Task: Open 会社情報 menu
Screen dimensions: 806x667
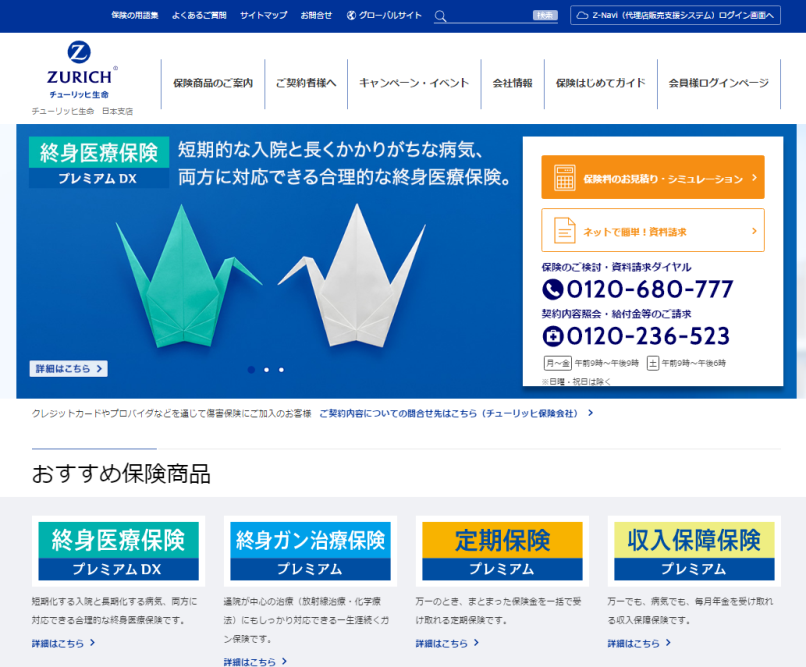Action: coord(512,83)
